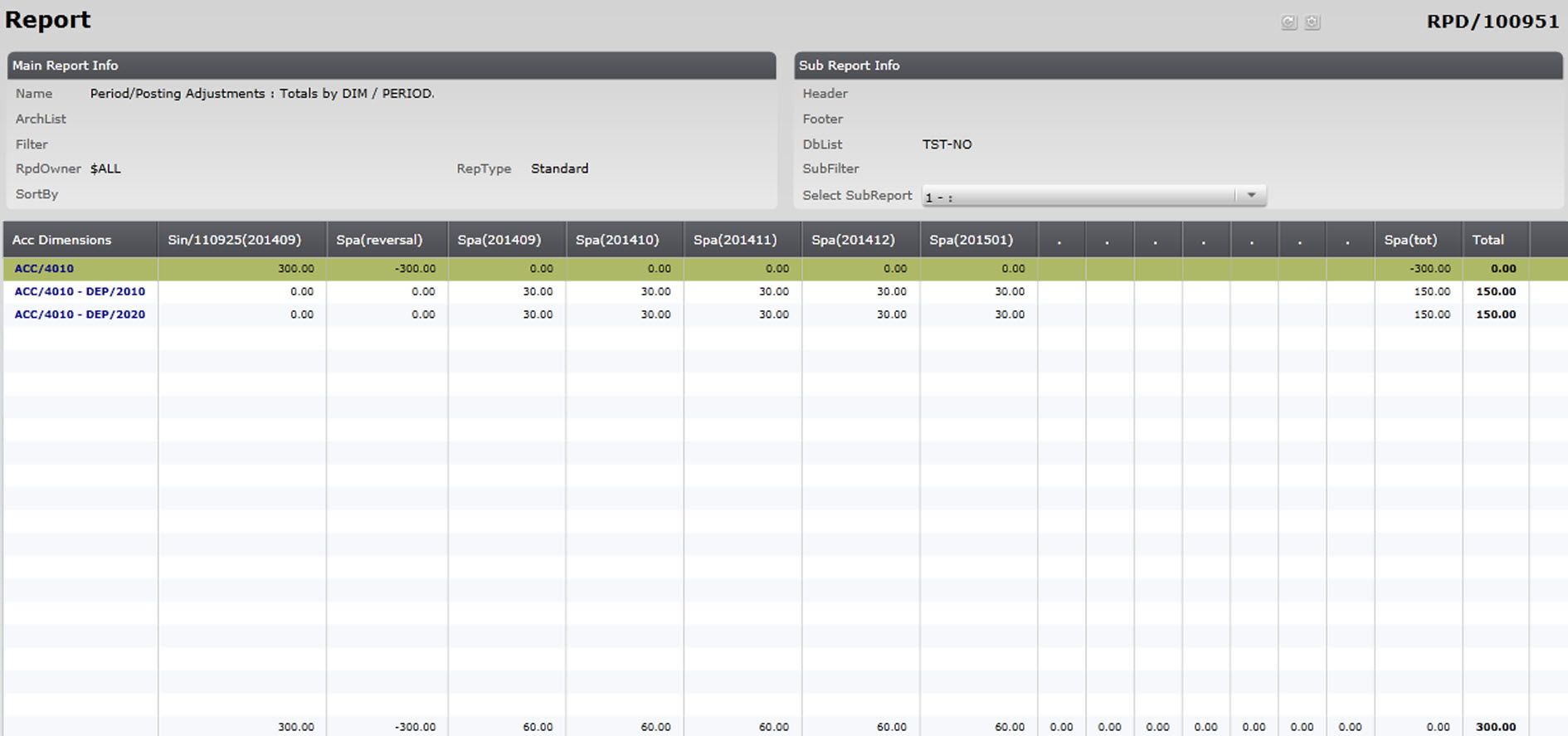The width and height of the screenshot is (1568, 736).
Task: Open the ACC/4010 - DEP/2010 link
Action: (80, 292)
